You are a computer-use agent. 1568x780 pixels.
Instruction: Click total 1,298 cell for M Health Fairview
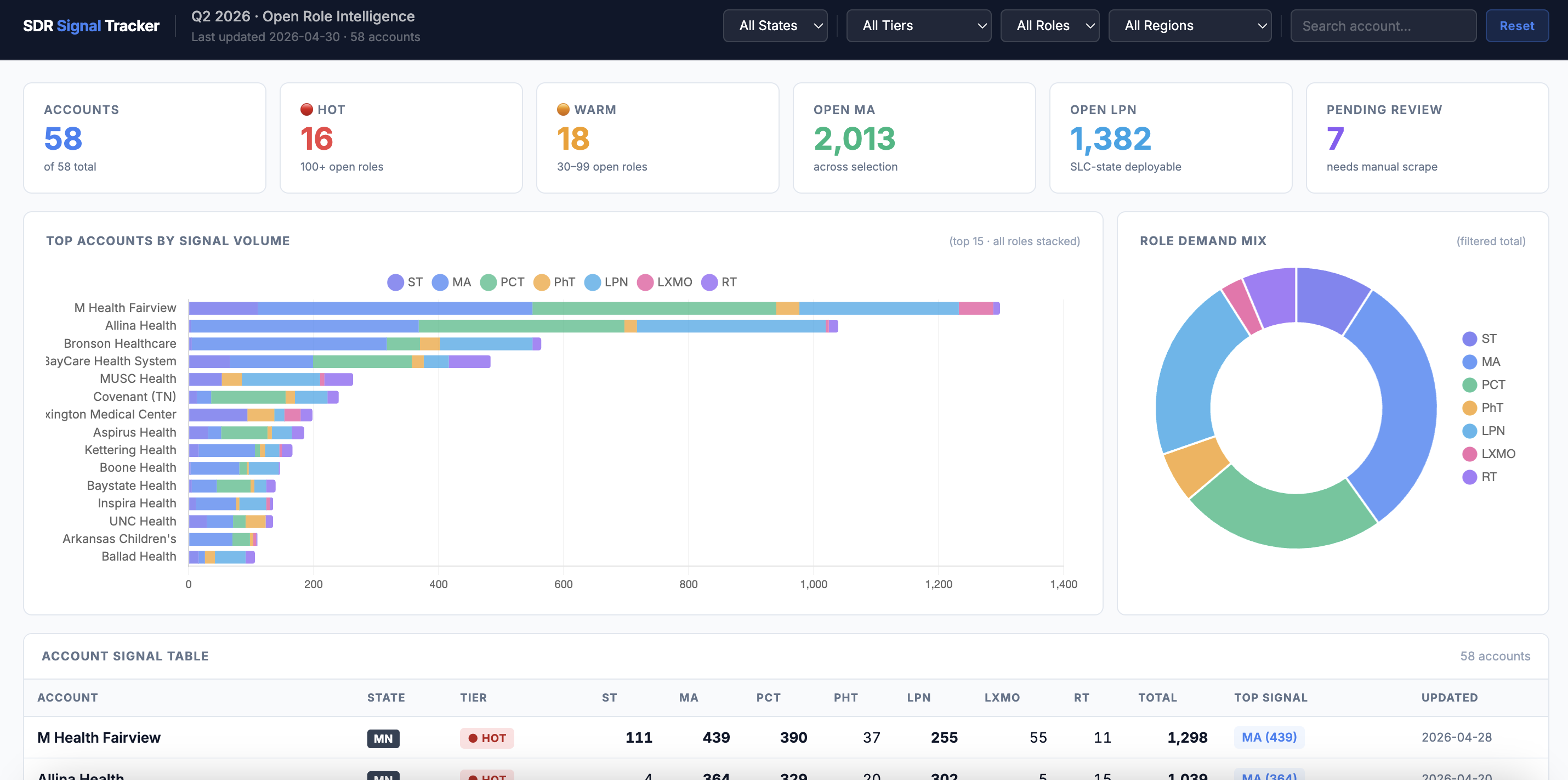[x=1187, y=737]
